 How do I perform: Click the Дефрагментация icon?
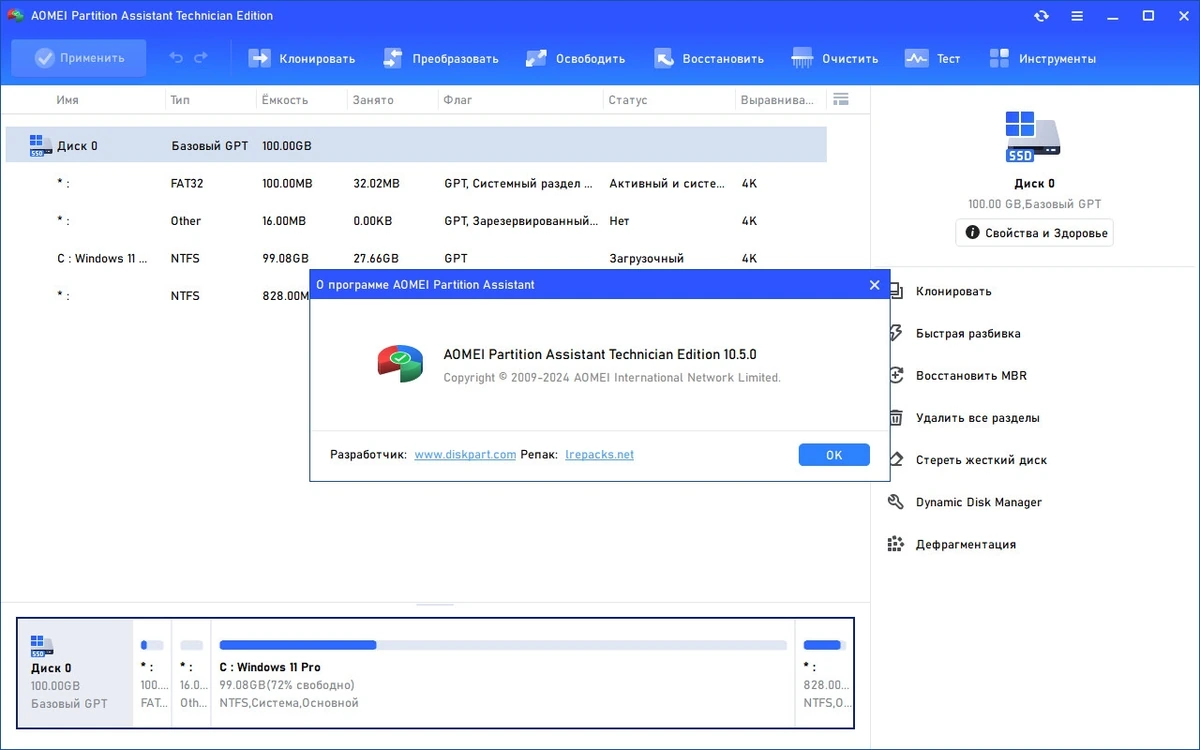click(x=896, y=544)
